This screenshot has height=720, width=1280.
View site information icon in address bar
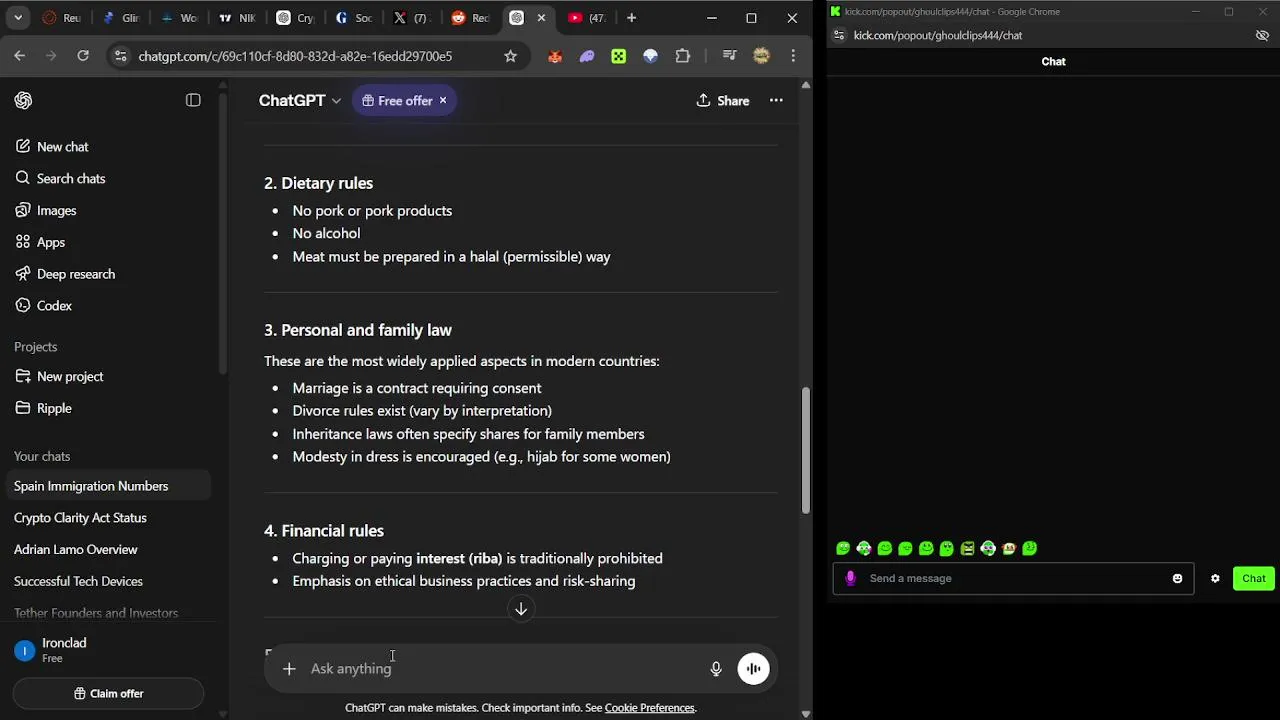[x=121, y=56]
